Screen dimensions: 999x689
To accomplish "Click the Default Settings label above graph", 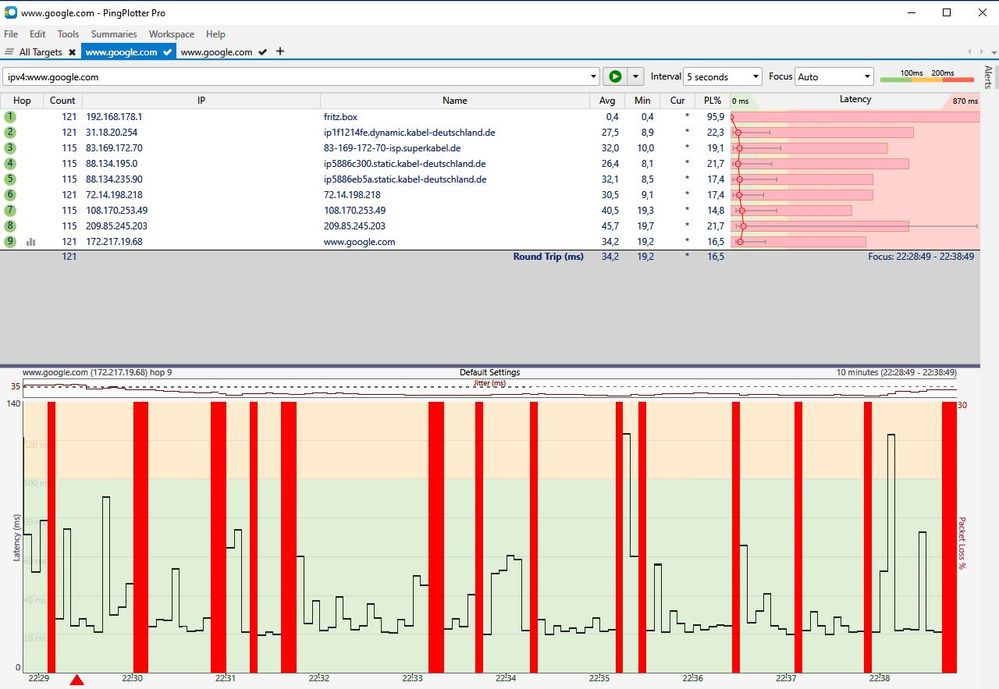I will click(x=490, y=372).
